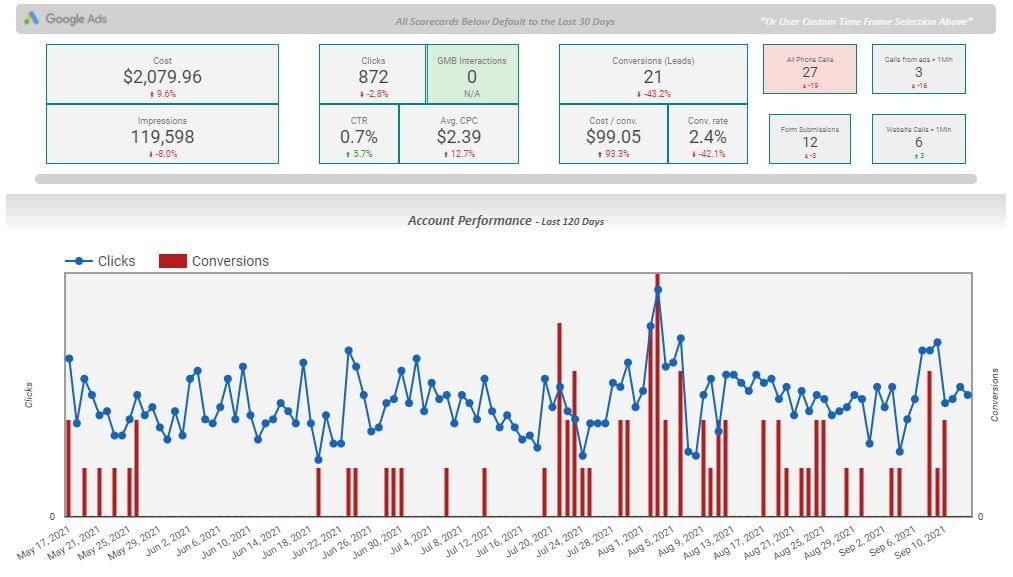1013x577 pixels.
Task: Open the Clicks scorecard showing 872
Action: coord(373,74)
